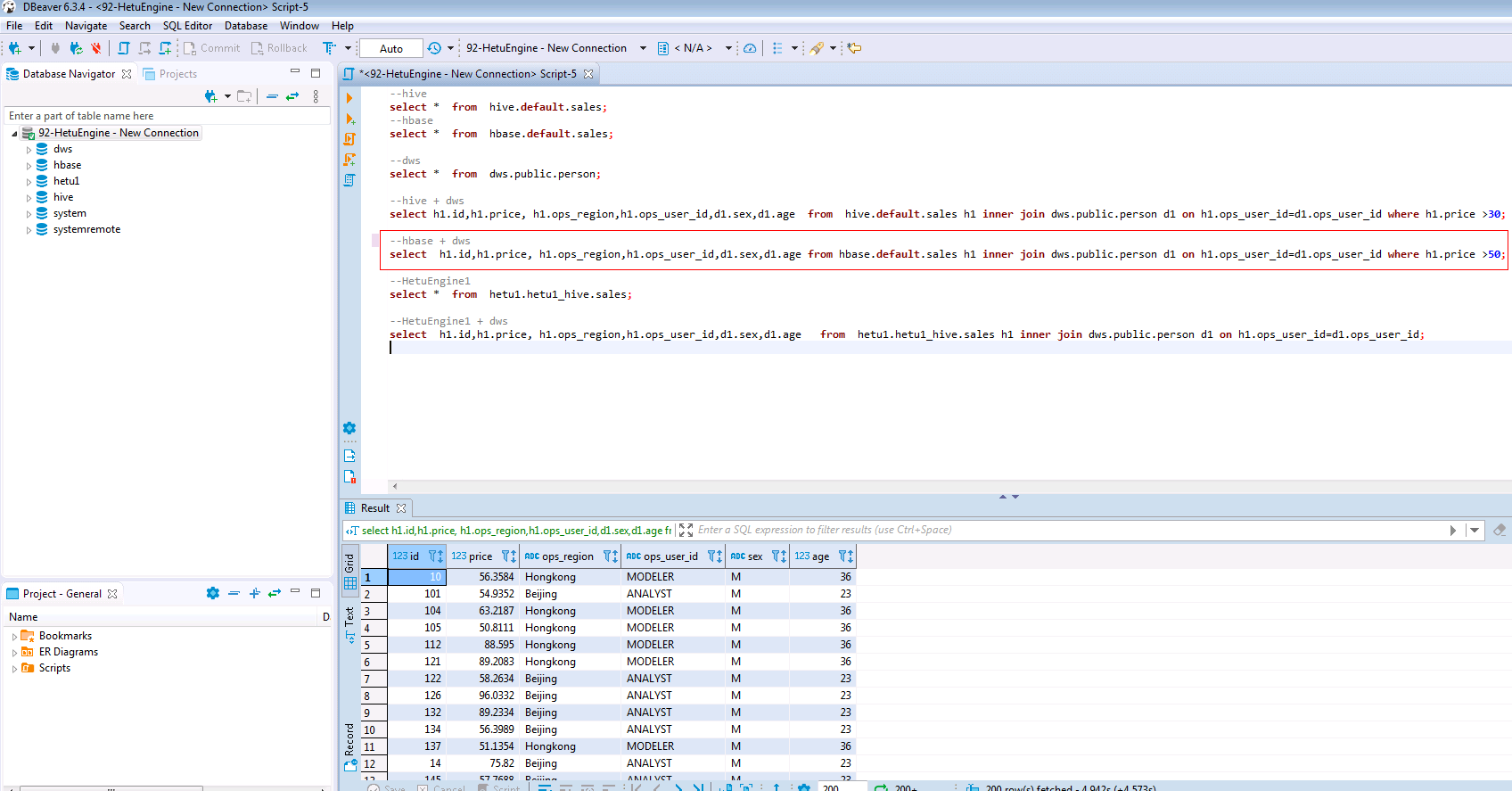The width and height of the screenshot is (1512, 791).
Task: Open the SQL Editor menu
Action: point(187,26)
